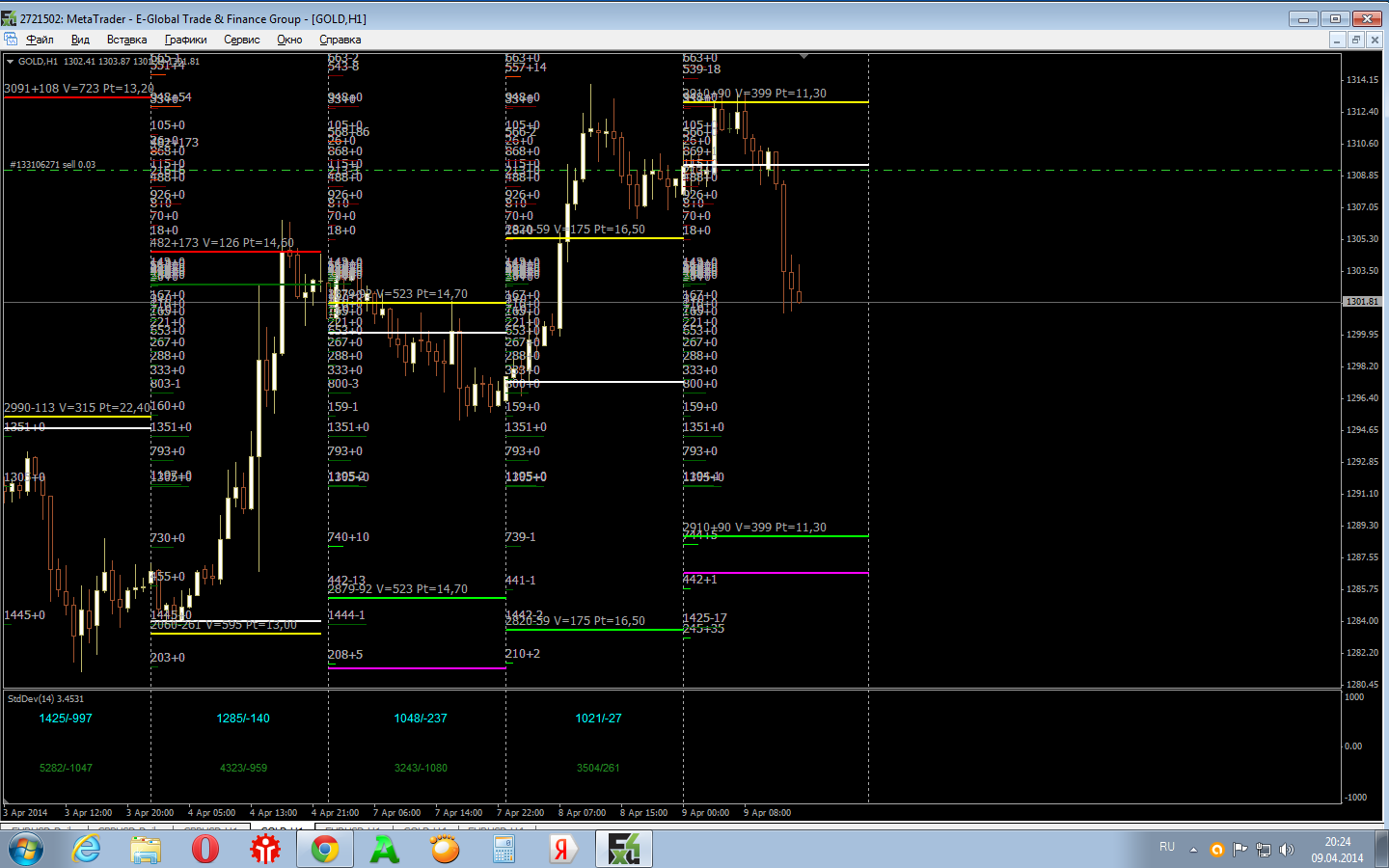Click the 203+0 level label
This screenshot has width=1389, height=868.
(168, 658)
